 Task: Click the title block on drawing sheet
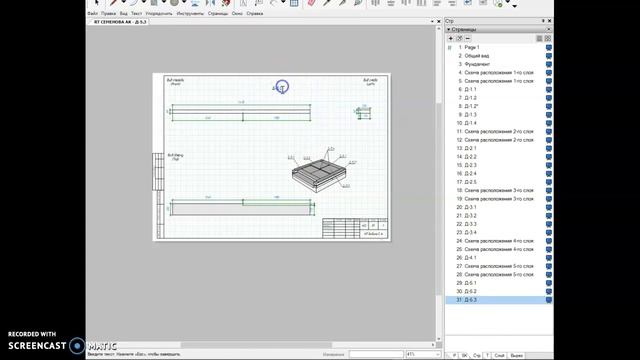click(355, 228)
